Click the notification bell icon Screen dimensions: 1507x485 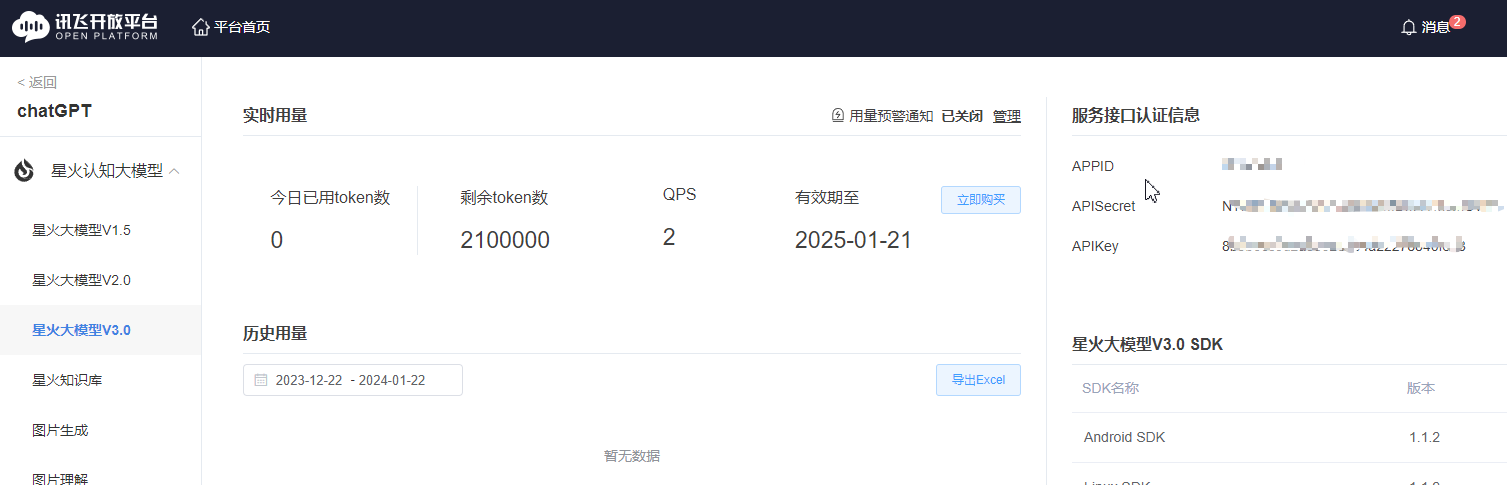[1409, 28]
